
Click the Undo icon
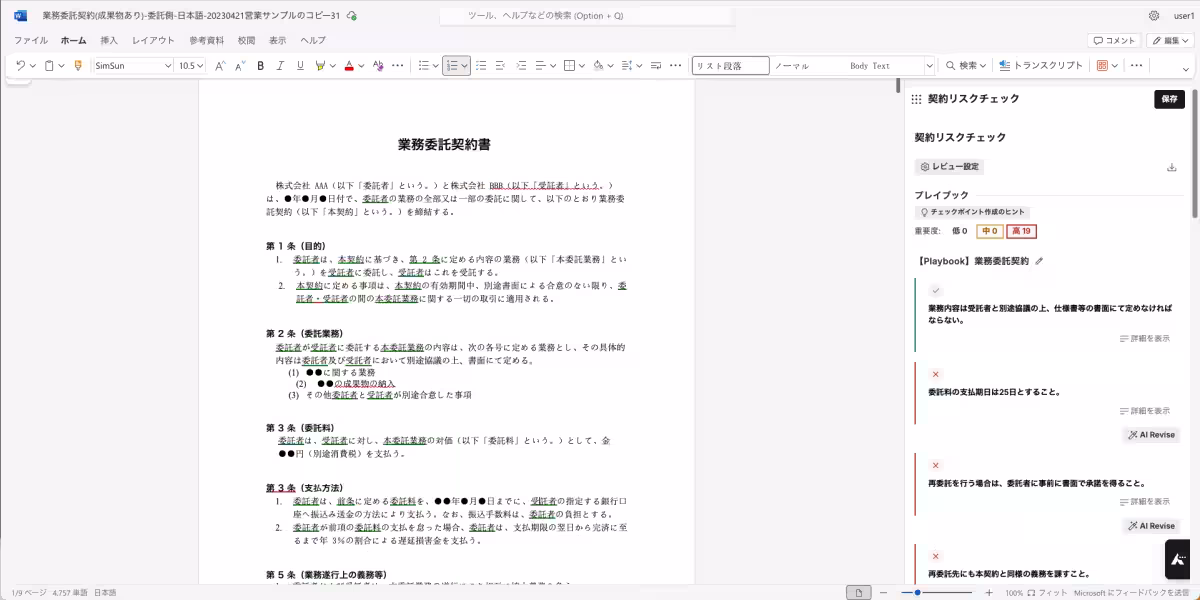coord(19,64)
